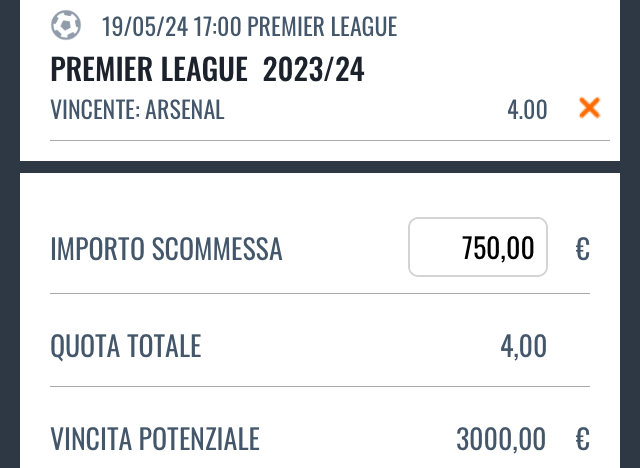Click the euro symbol beside potential winnings

582,439
